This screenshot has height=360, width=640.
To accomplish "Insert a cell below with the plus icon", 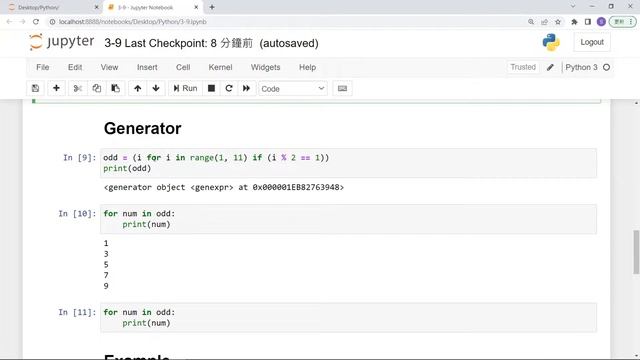I will [x=56, y=88].
